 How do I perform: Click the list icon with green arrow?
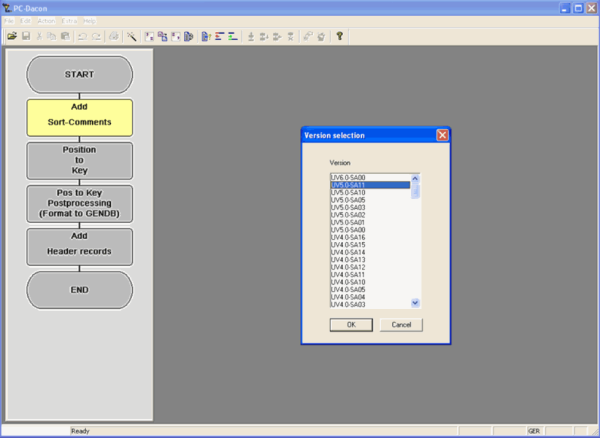(233, 36)
